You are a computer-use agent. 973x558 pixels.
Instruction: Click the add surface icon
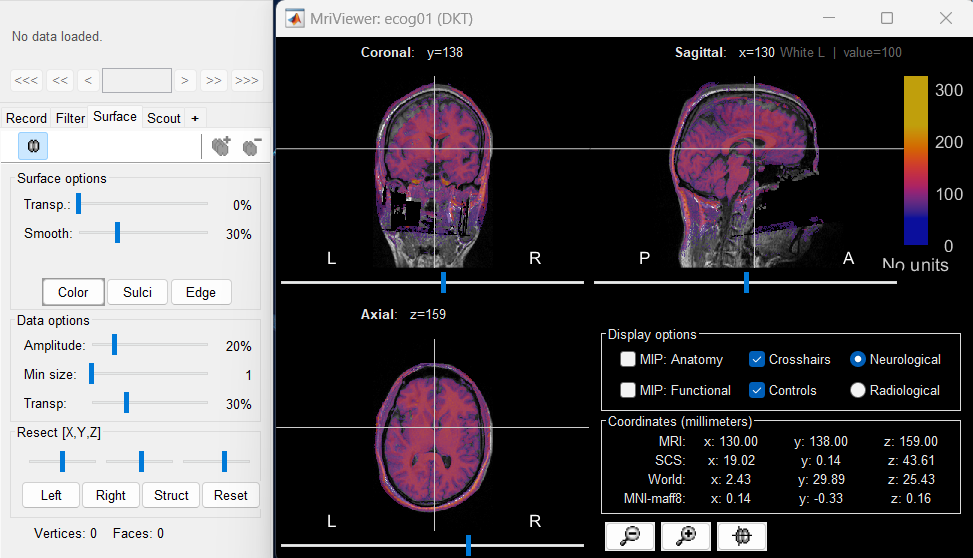coord(221,146)
